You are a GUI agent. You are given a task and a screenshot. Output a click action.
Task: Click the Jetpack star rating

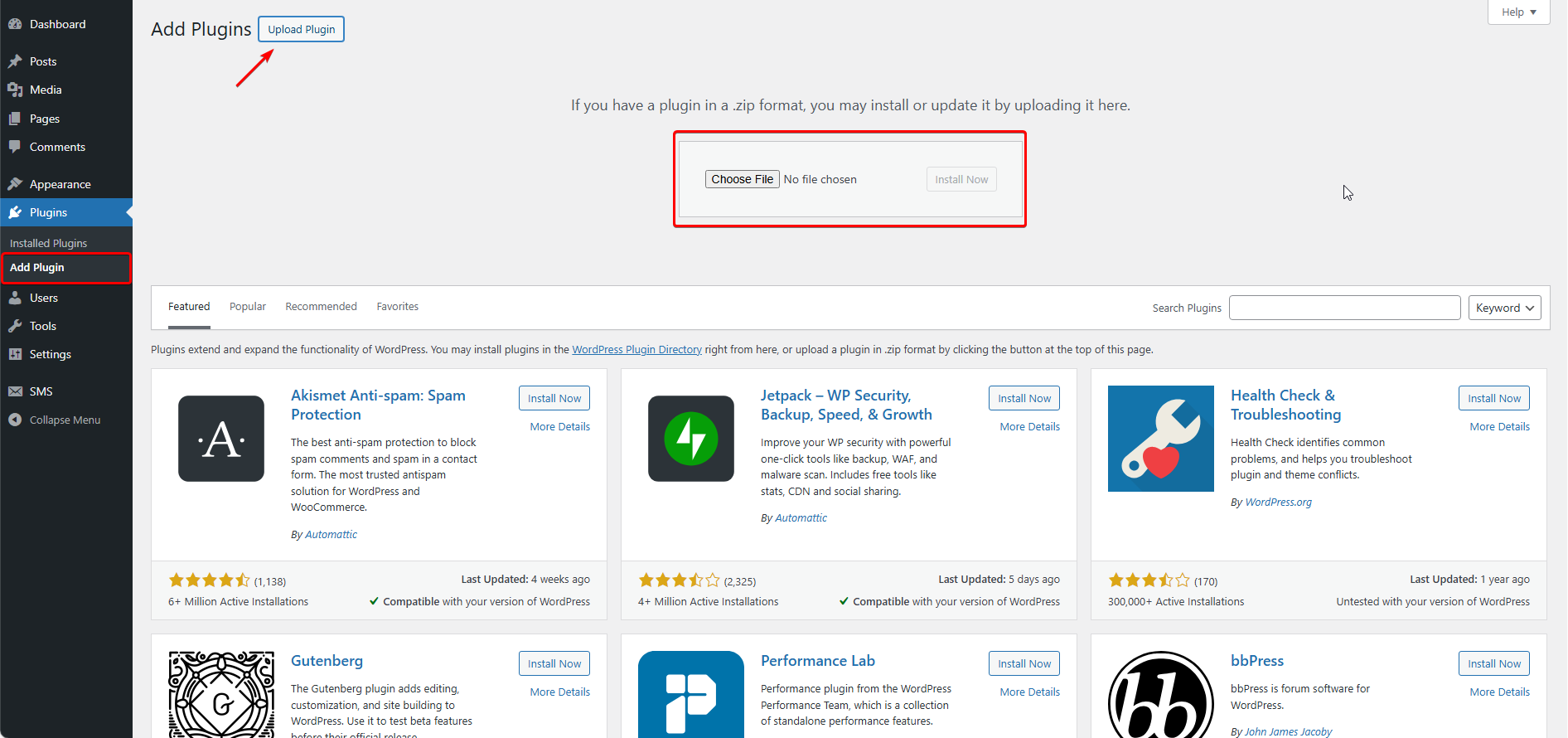click(680, 580)
